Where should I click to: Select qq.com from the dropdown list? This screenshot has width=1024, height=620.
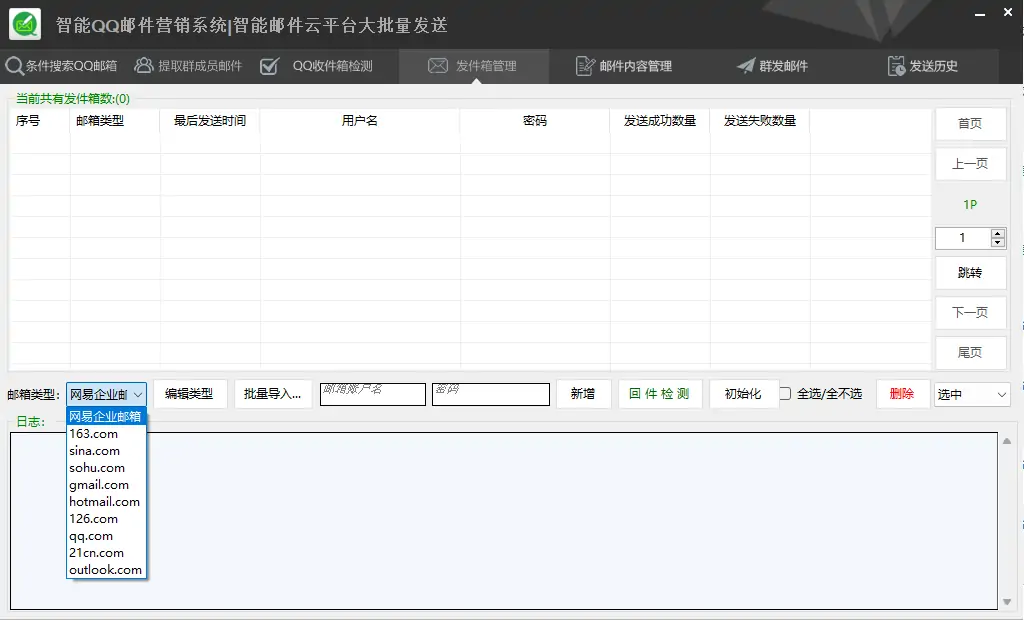pos(106,536)
